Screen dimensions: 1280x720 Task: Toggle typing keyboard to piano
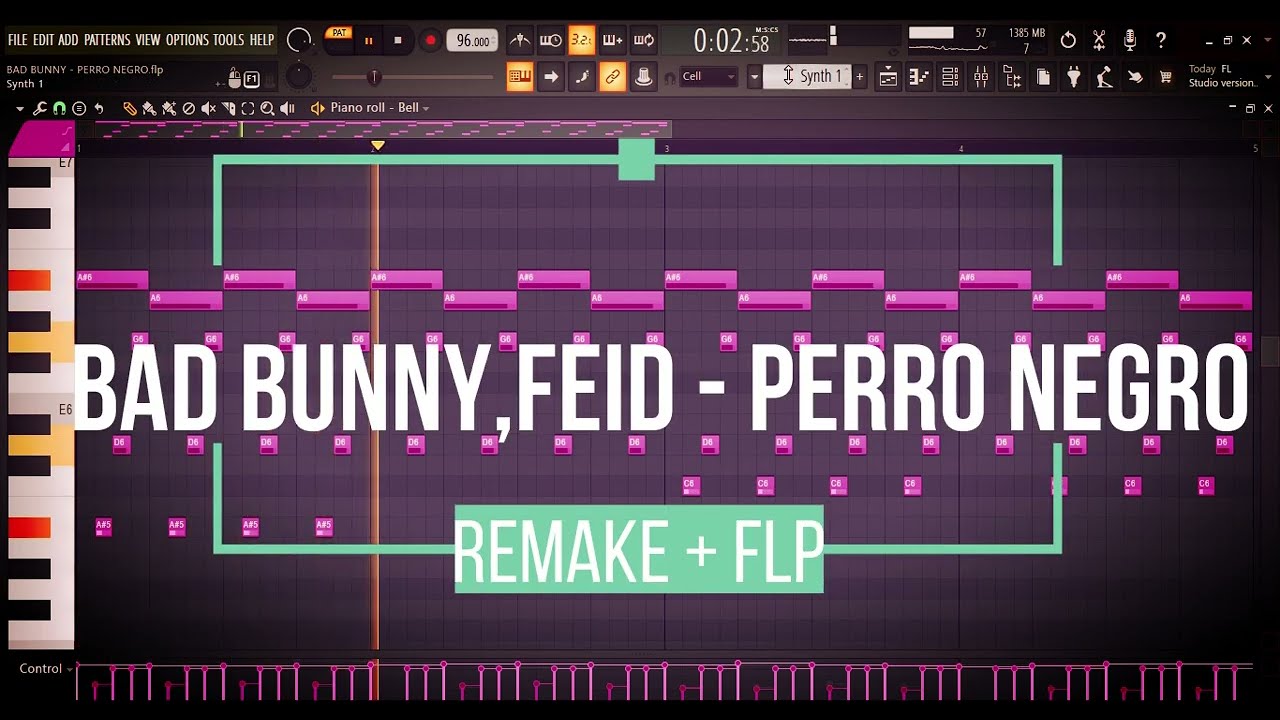point(519,77)
